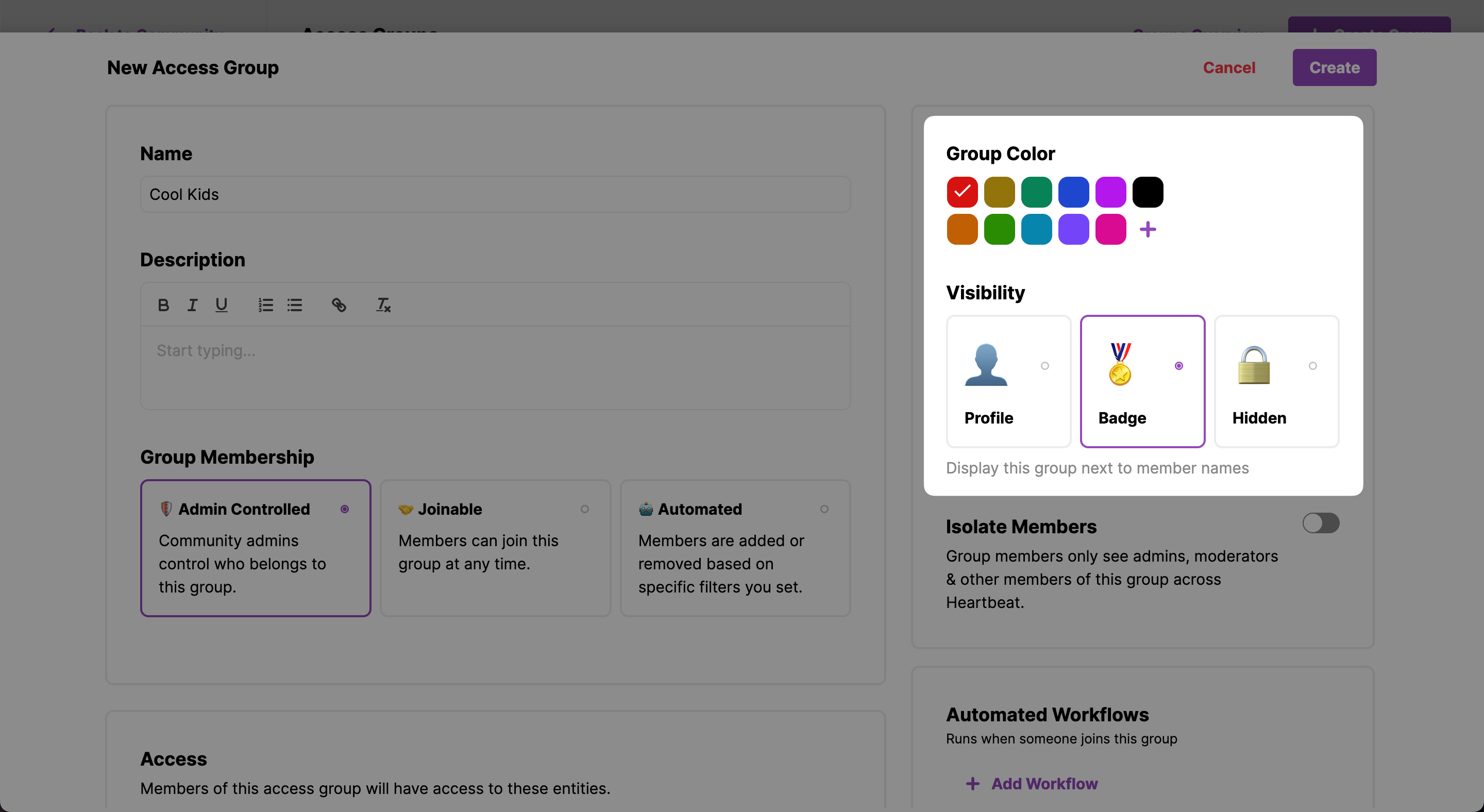Image resolution: width=1484 pixels, height=812 pixels.
Task: Click the Add Workflow link
Action: pos(1044,784)
